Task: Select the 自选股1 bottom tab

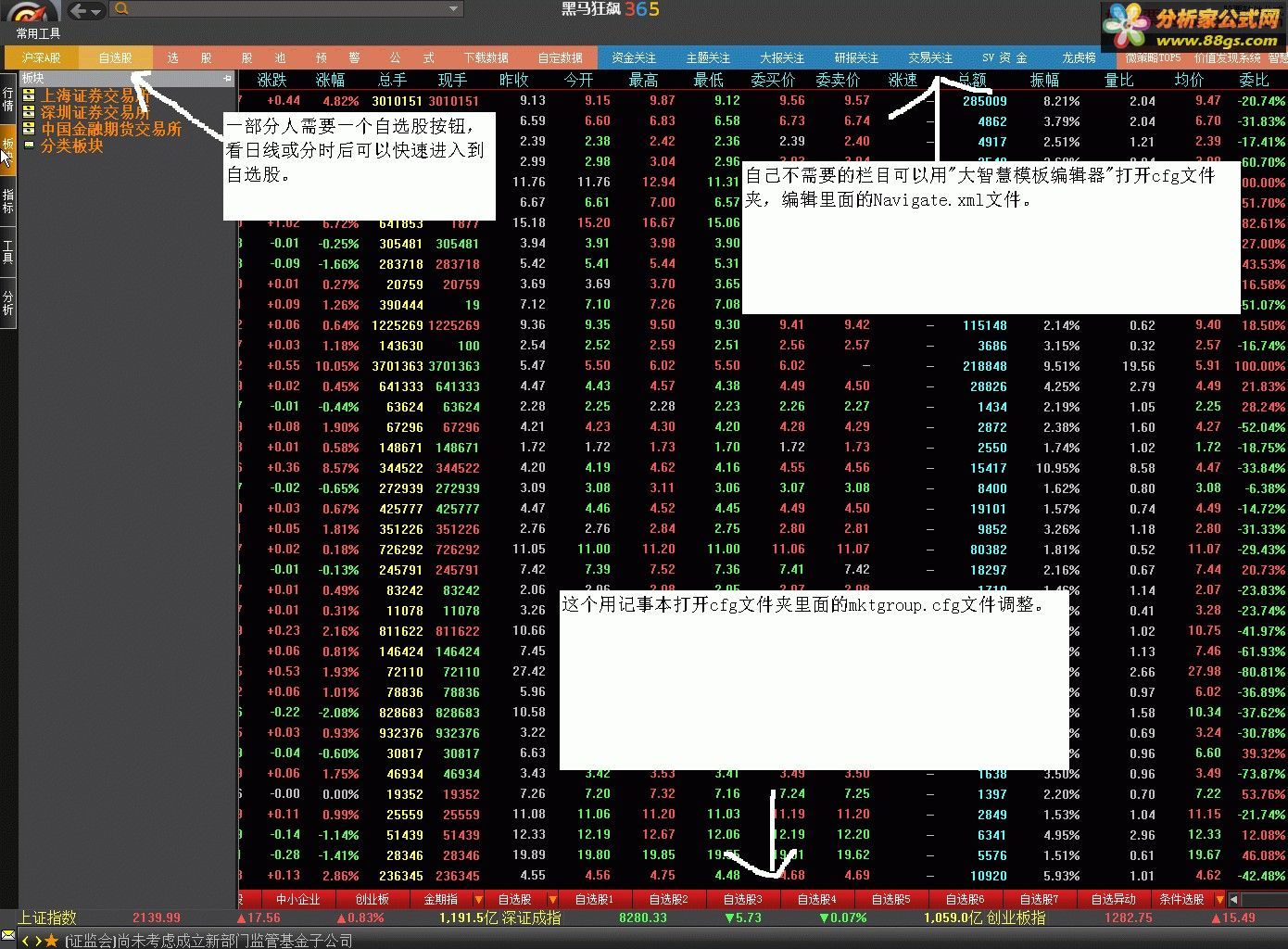Action: pos(595,899)
